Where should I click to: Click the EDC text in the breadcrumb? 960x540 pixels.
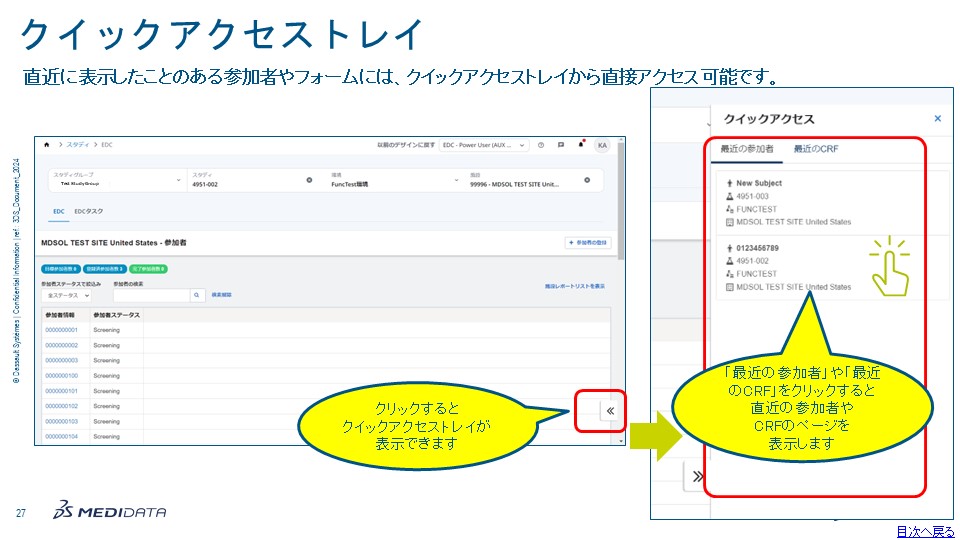[107, 145]
